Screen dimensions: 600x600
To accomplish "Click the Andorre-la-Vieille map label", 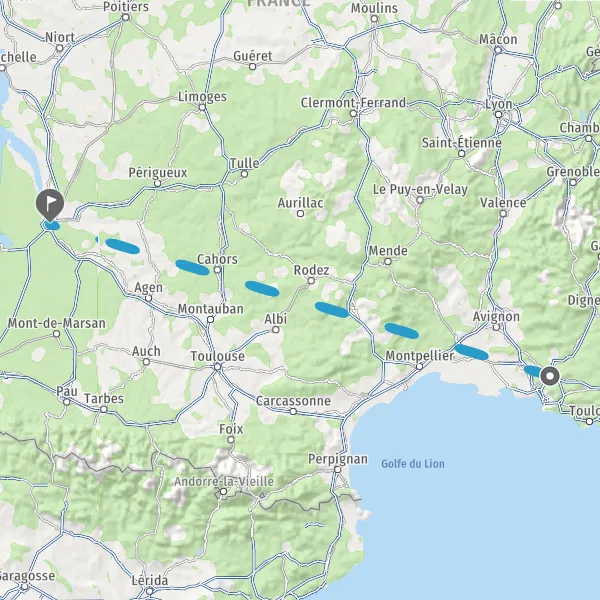I will 224,481.
